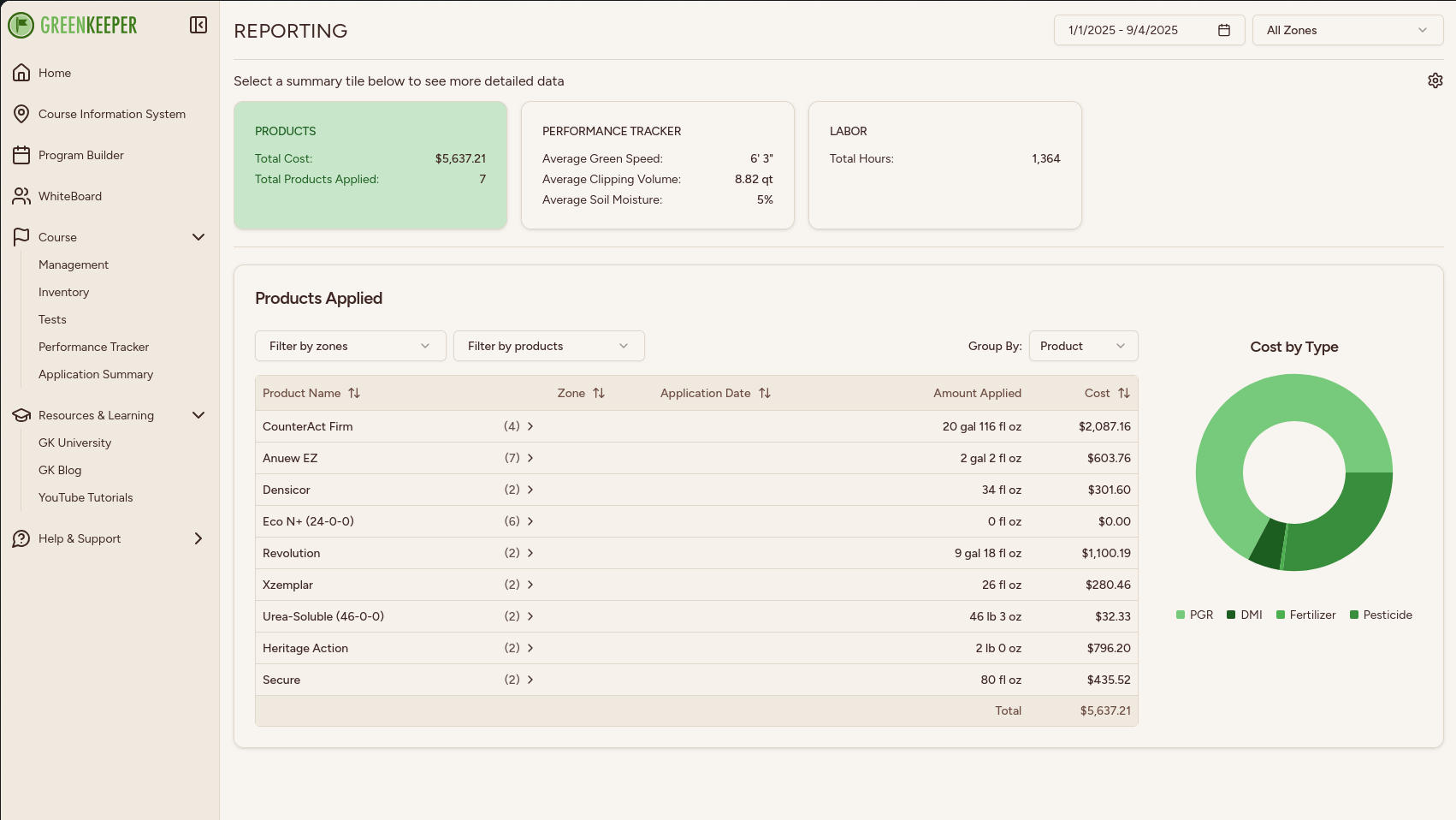This screenshot has height=820, width=1456.
Task: Collapse the Resources & Learning chevron
Action: tap(198, 415)
